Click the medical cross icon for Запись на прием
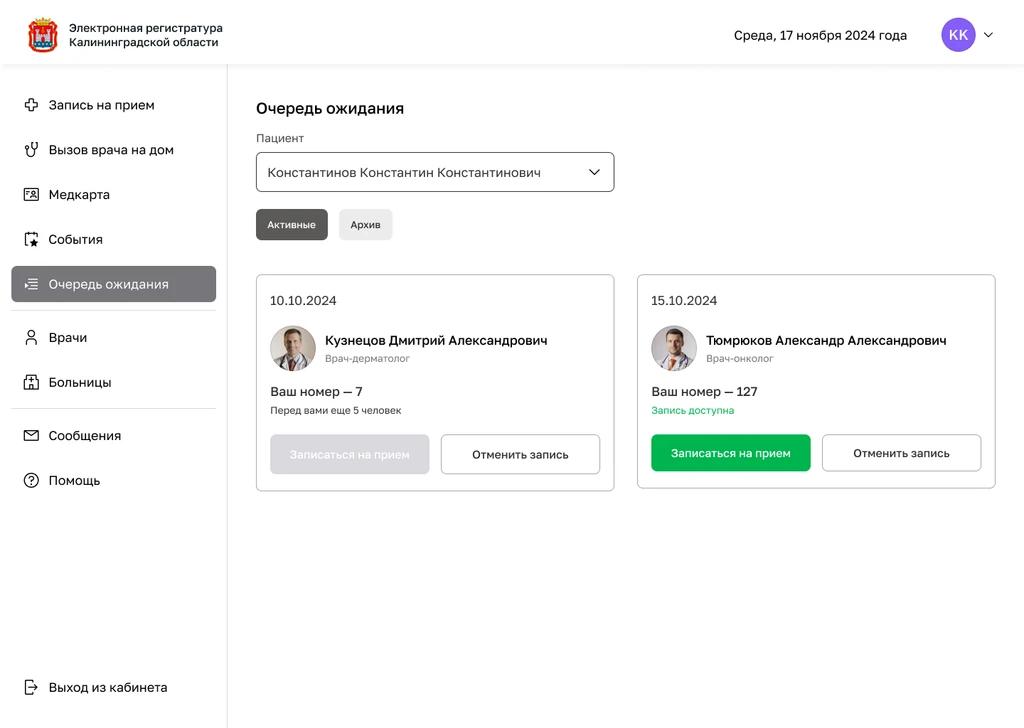 [31, 105]
